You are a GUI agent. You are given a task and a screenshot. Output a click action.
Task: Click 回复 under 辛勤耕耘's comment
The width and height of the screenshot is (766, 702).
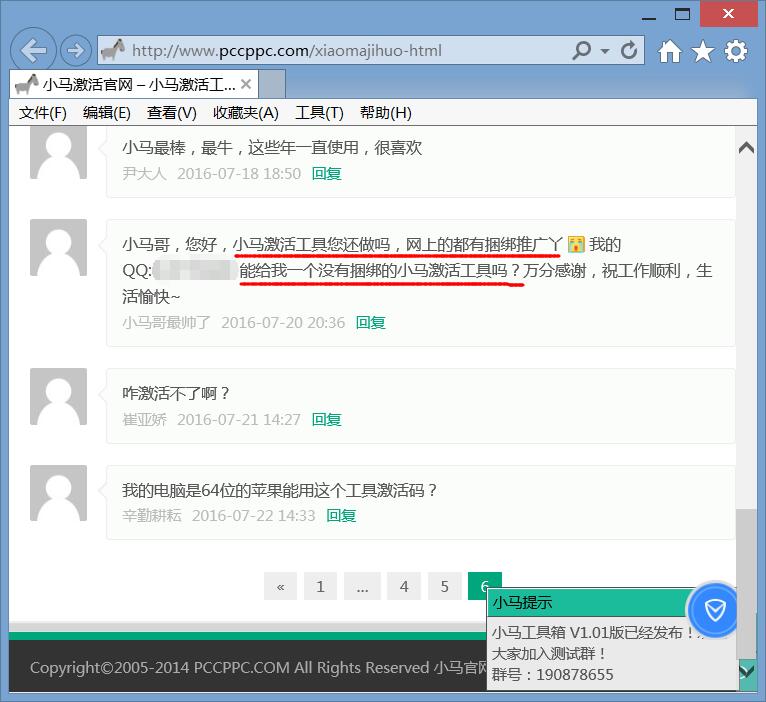click(x=341, y=515)
